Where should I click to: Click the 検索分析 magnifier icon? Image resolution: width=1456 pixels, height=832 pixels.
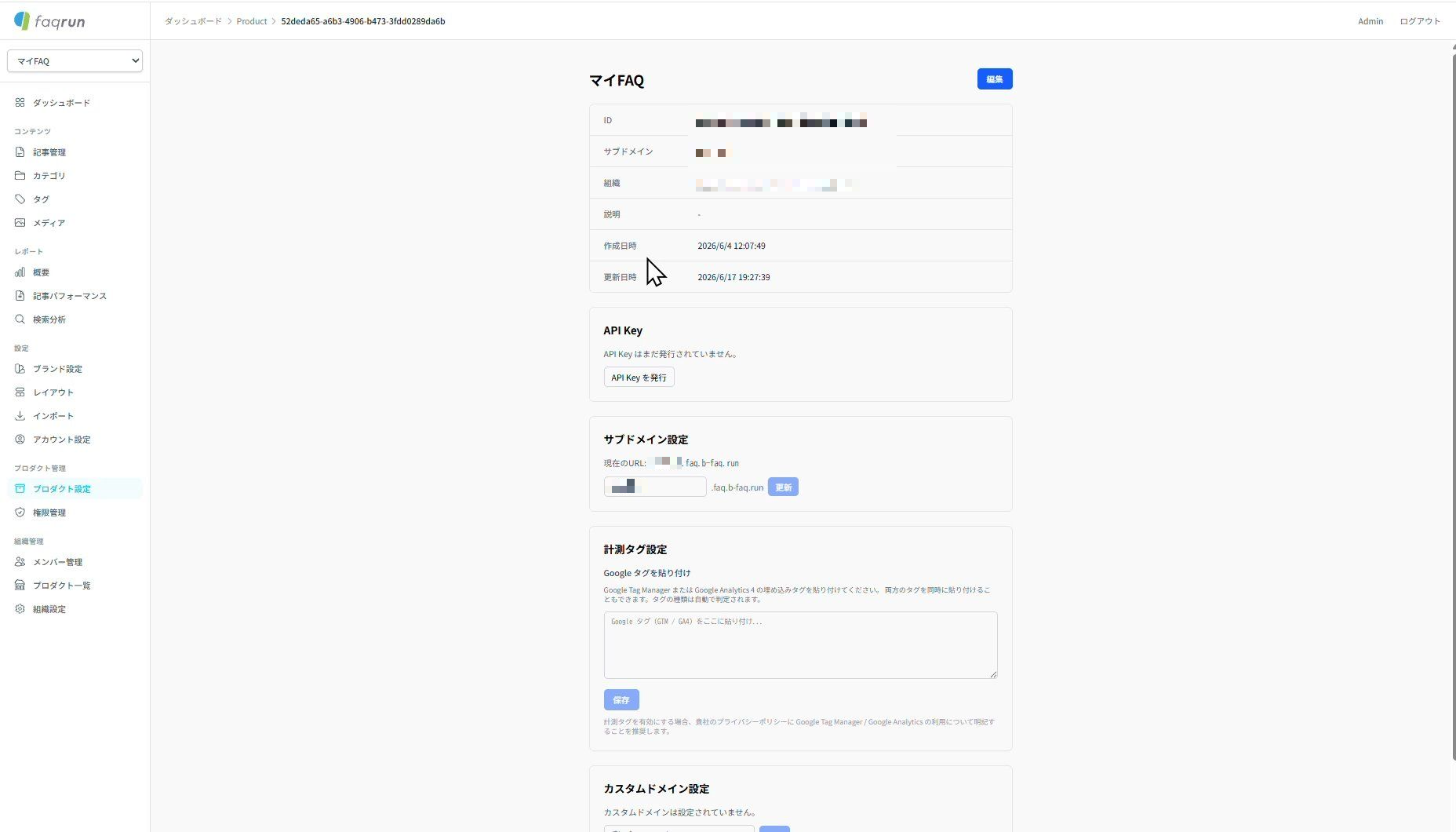20,319
